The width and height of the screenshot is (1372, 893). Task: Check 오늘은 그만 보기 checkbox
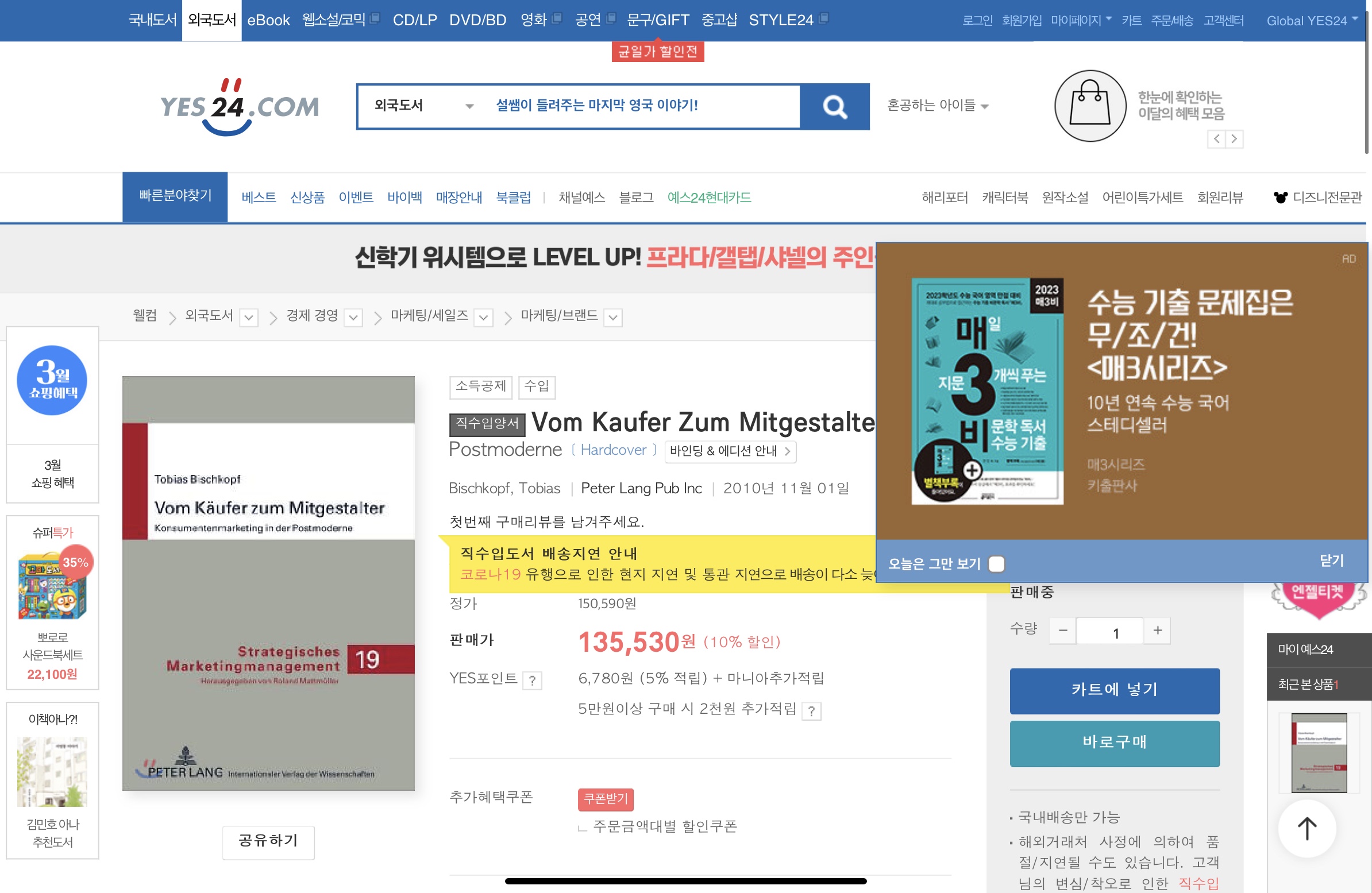pos(996,563)
